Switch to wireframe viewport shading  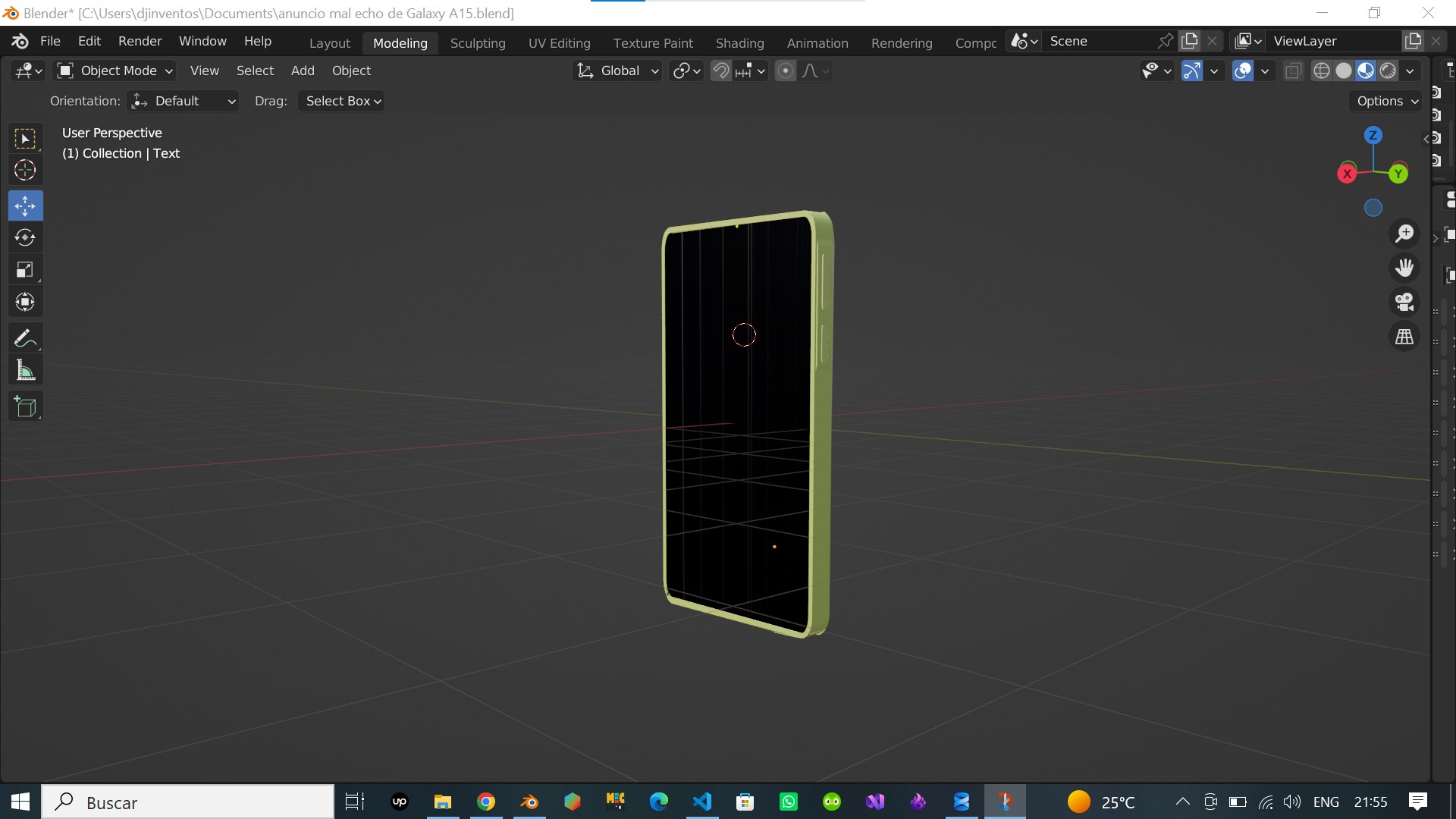pyautogui.click(x=1322, y=71)
